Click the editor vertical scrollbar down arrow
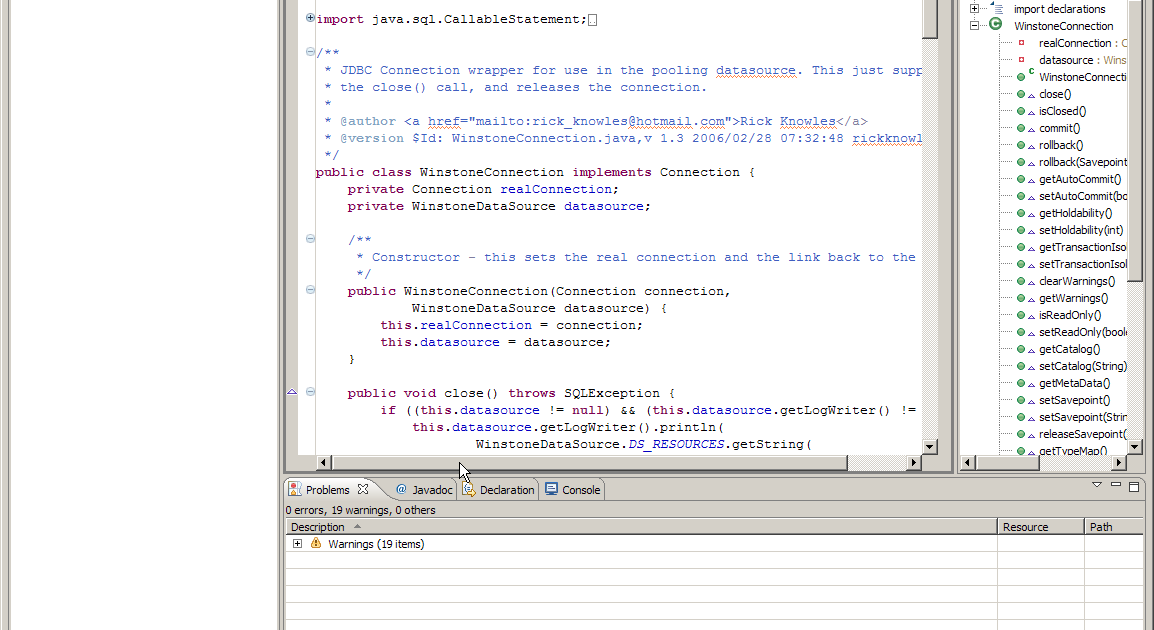The height and width of the screenshot is (630, 1154). (930, 447)
